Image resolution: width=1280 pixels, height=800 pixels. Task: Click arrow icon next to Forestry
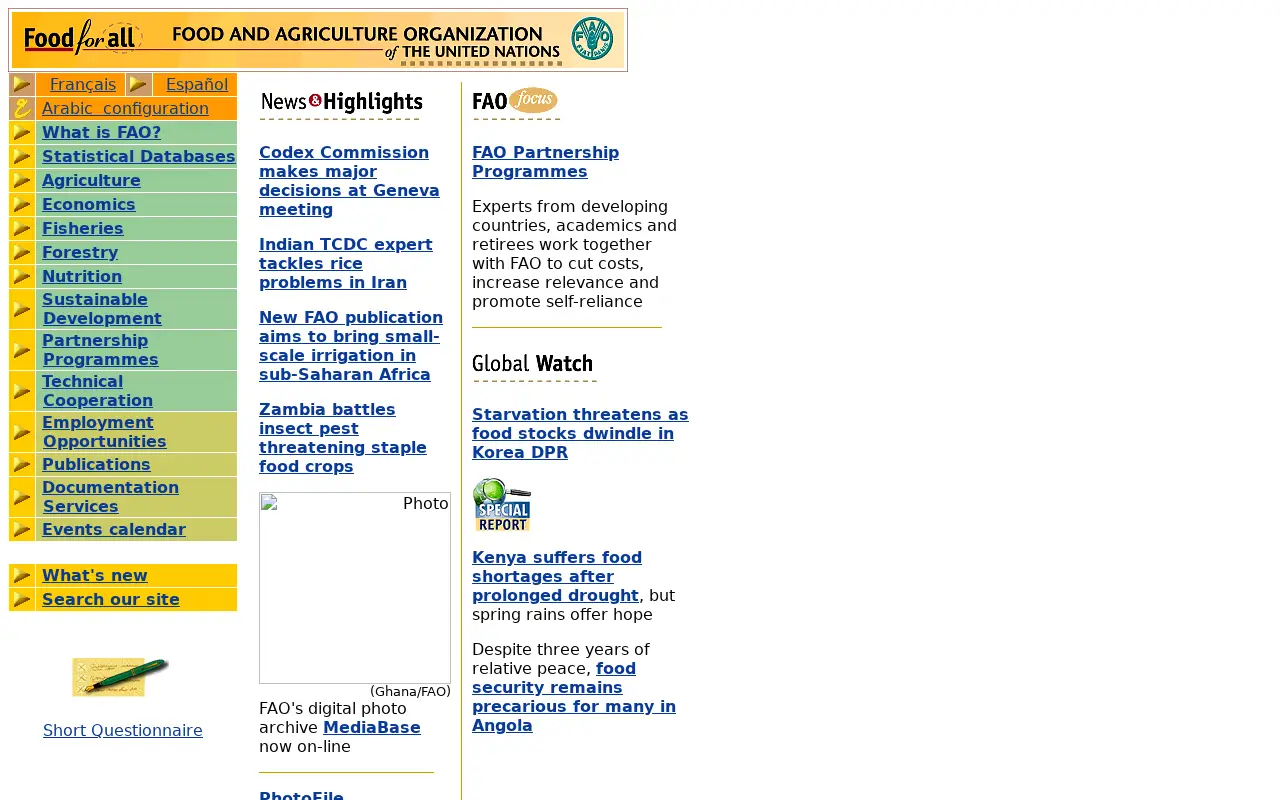(22, 253)
